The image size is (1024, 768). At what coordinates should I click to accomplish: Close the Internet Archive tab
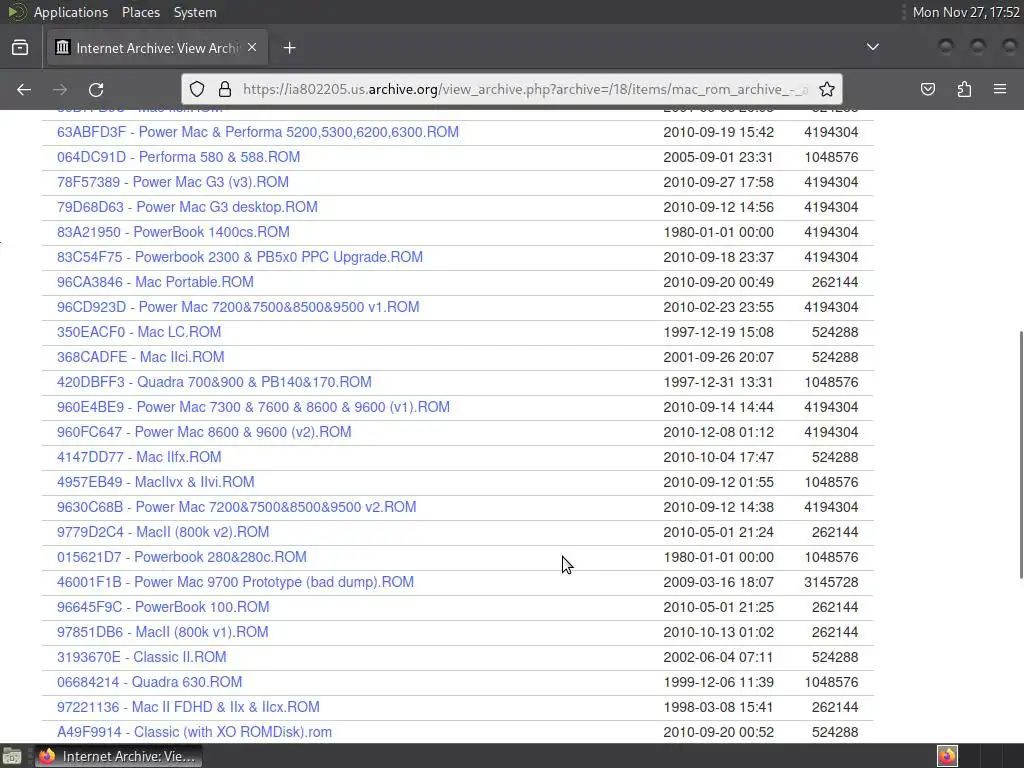pos(252,47)
